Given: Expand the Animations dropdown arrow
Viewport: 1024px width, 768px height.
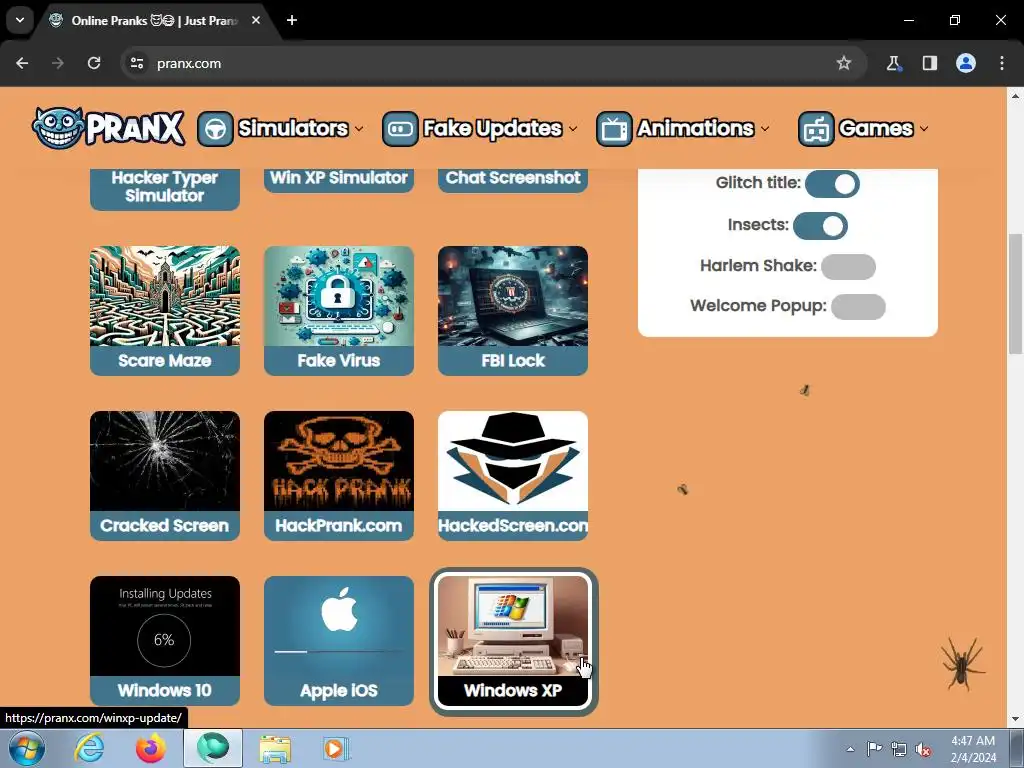Looking at the screenshot, I should coord(765,129).
